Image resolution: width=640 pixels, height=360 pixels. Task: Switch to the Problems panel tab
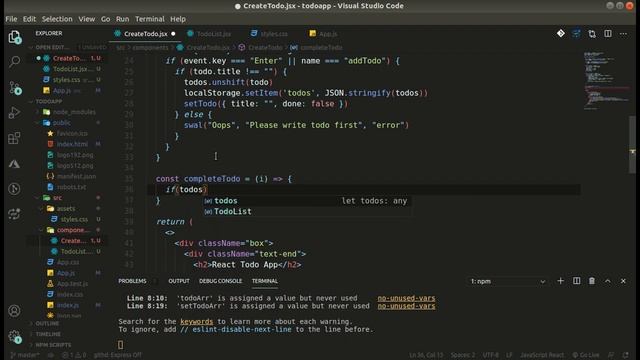[x=132, y=281]
